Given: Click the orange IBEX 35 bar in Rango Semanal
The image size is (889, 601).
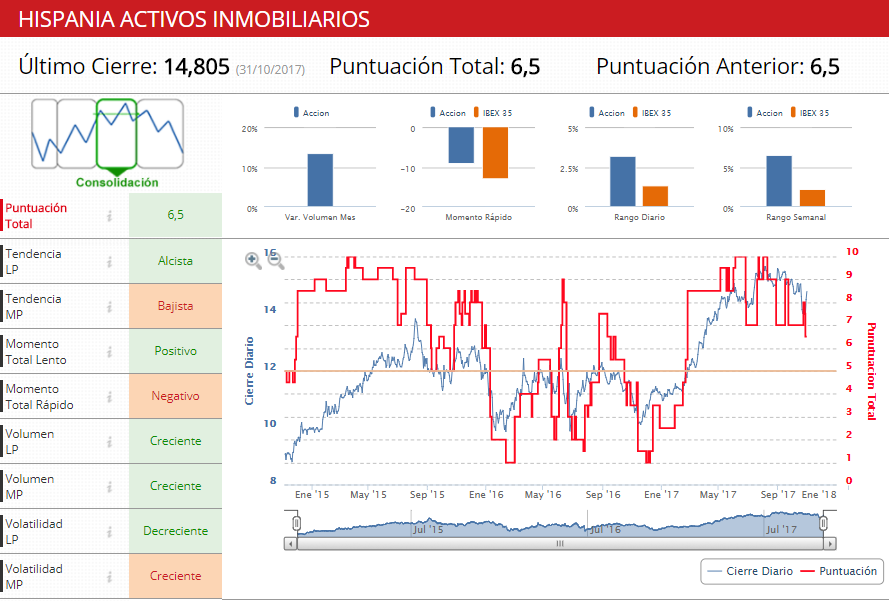Looking at the screenshot, I should (812, 198).
